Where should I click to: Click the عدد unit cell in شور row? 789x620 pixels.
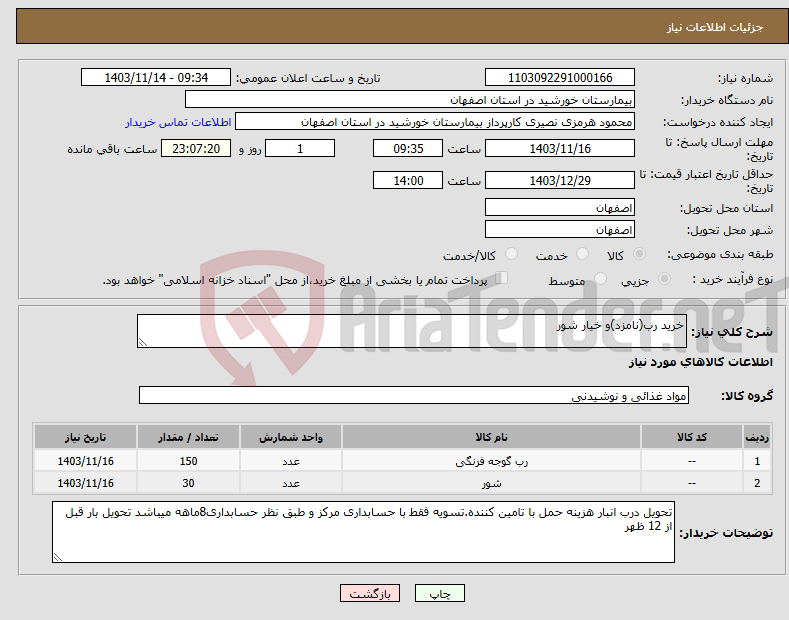click(291, 483)
